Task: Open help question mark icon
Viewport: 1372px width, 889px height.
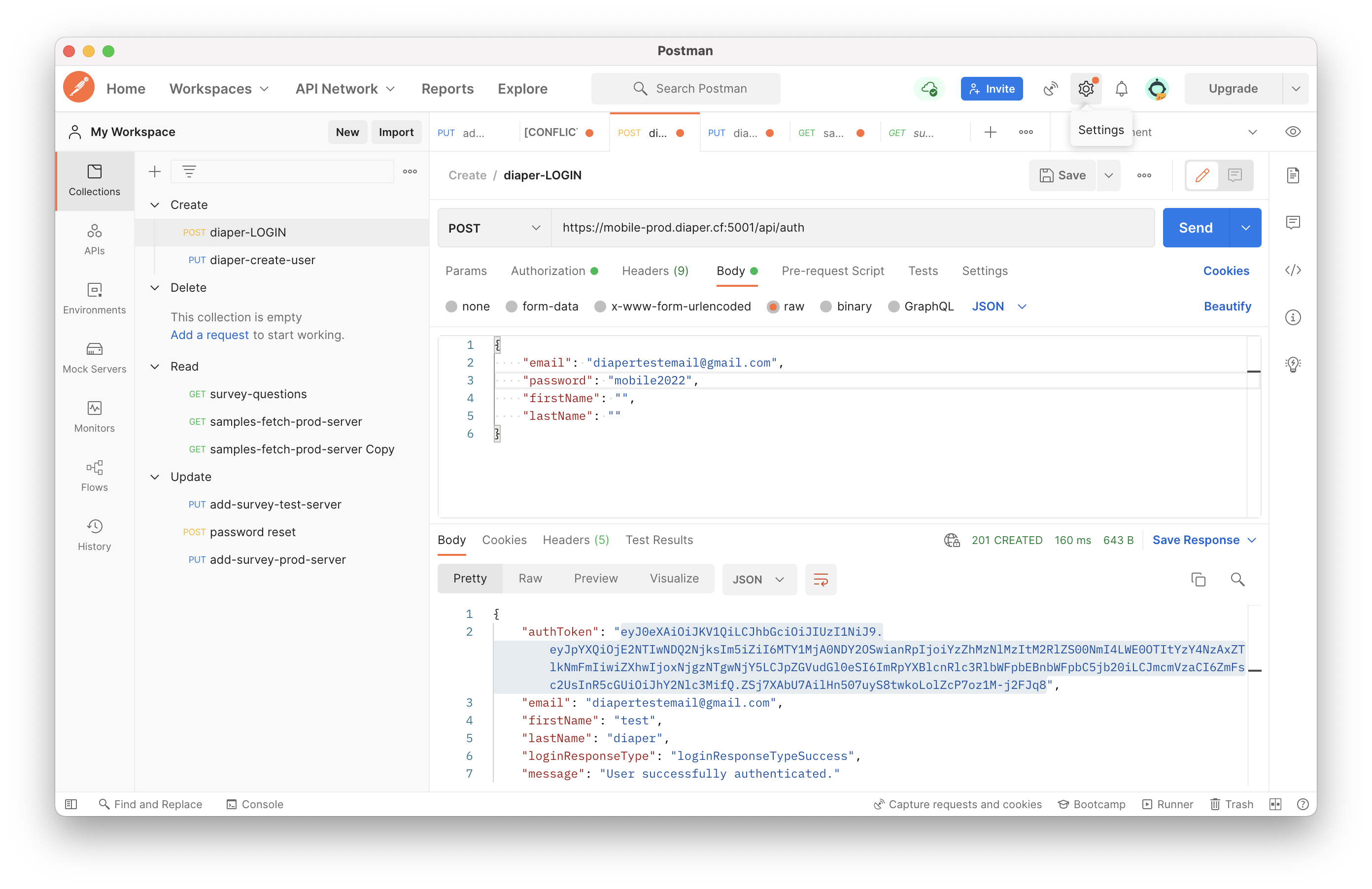Action: tap(1303, 804)
